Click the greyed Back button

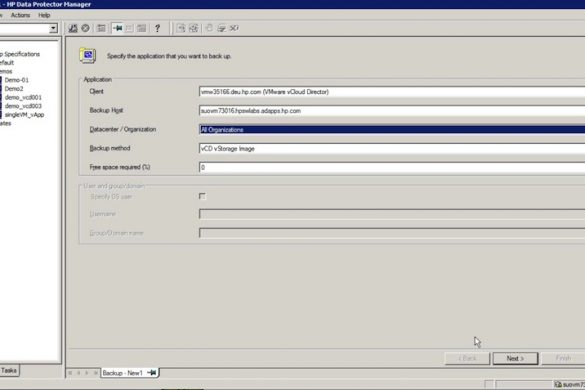[467, 358]
